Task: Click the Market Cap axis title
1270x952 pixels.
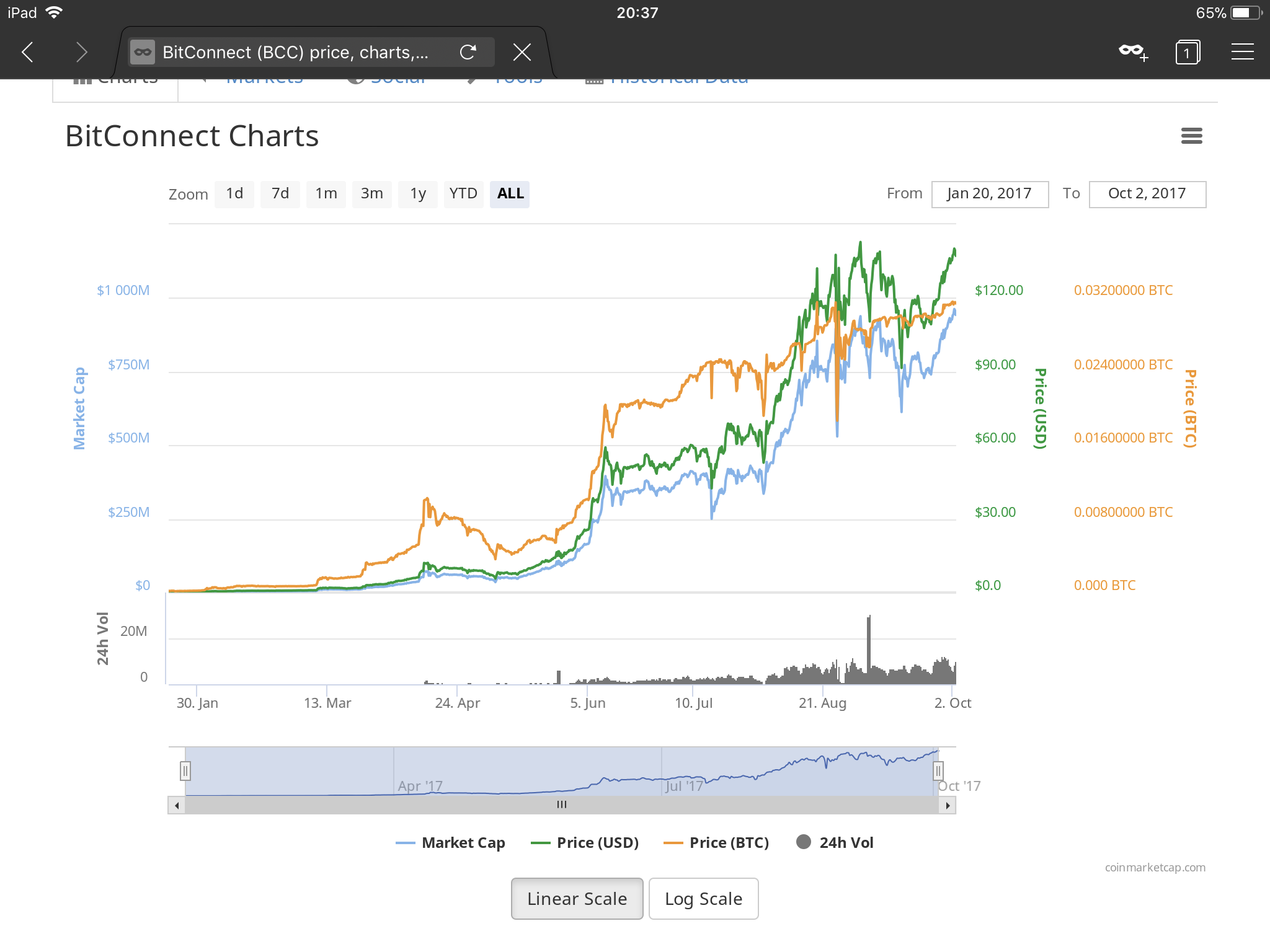Action: [79, 408]
